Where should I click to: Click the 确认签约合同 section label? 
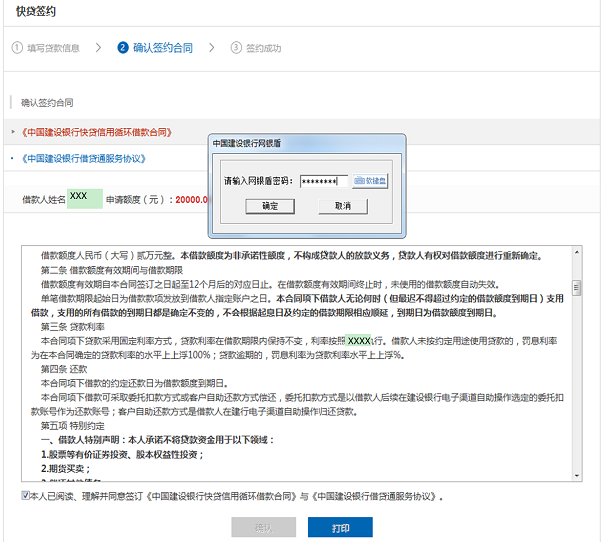pos(47,103)
